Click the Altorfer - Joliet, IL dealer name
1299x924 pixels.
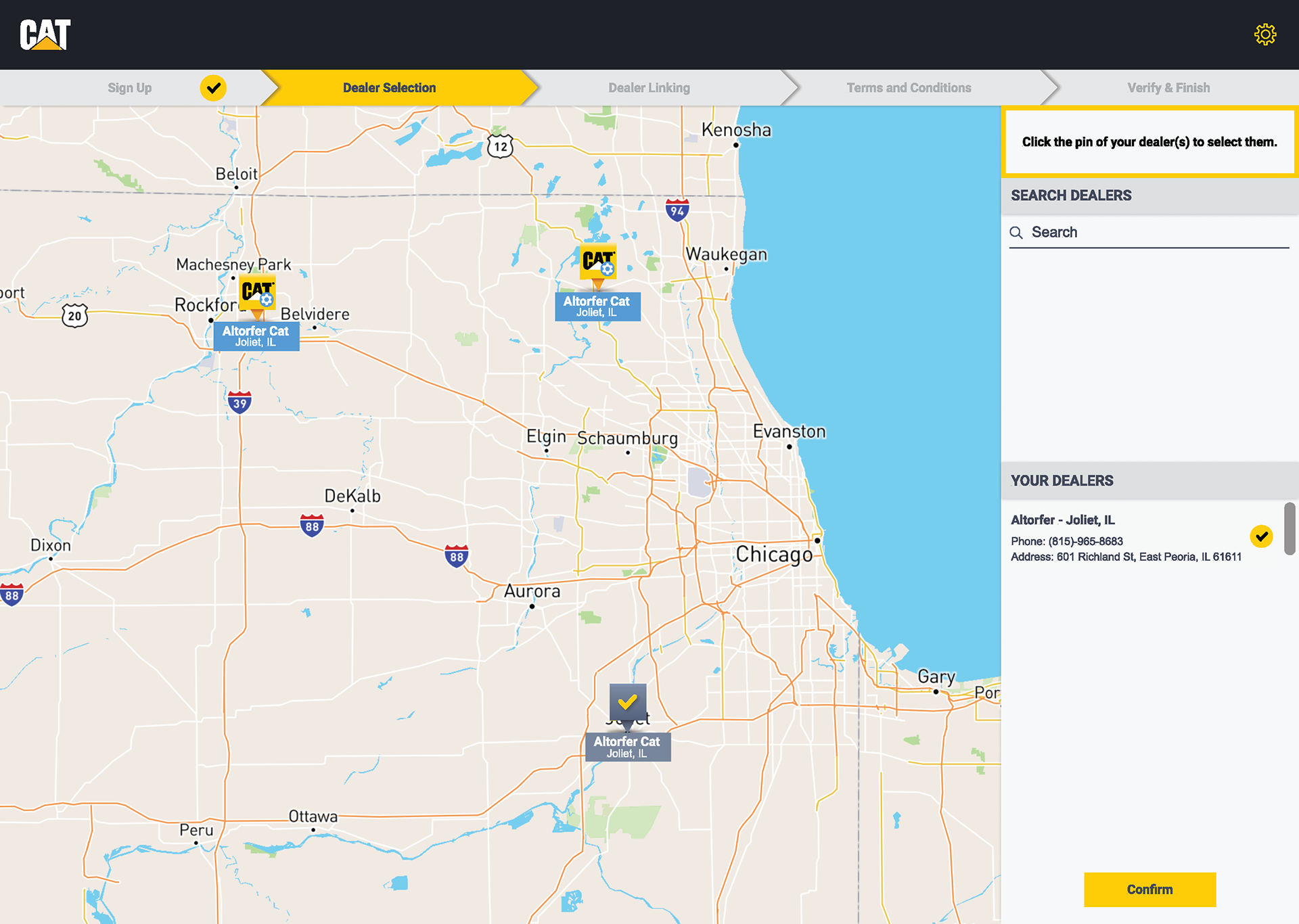coord(1062,520)
